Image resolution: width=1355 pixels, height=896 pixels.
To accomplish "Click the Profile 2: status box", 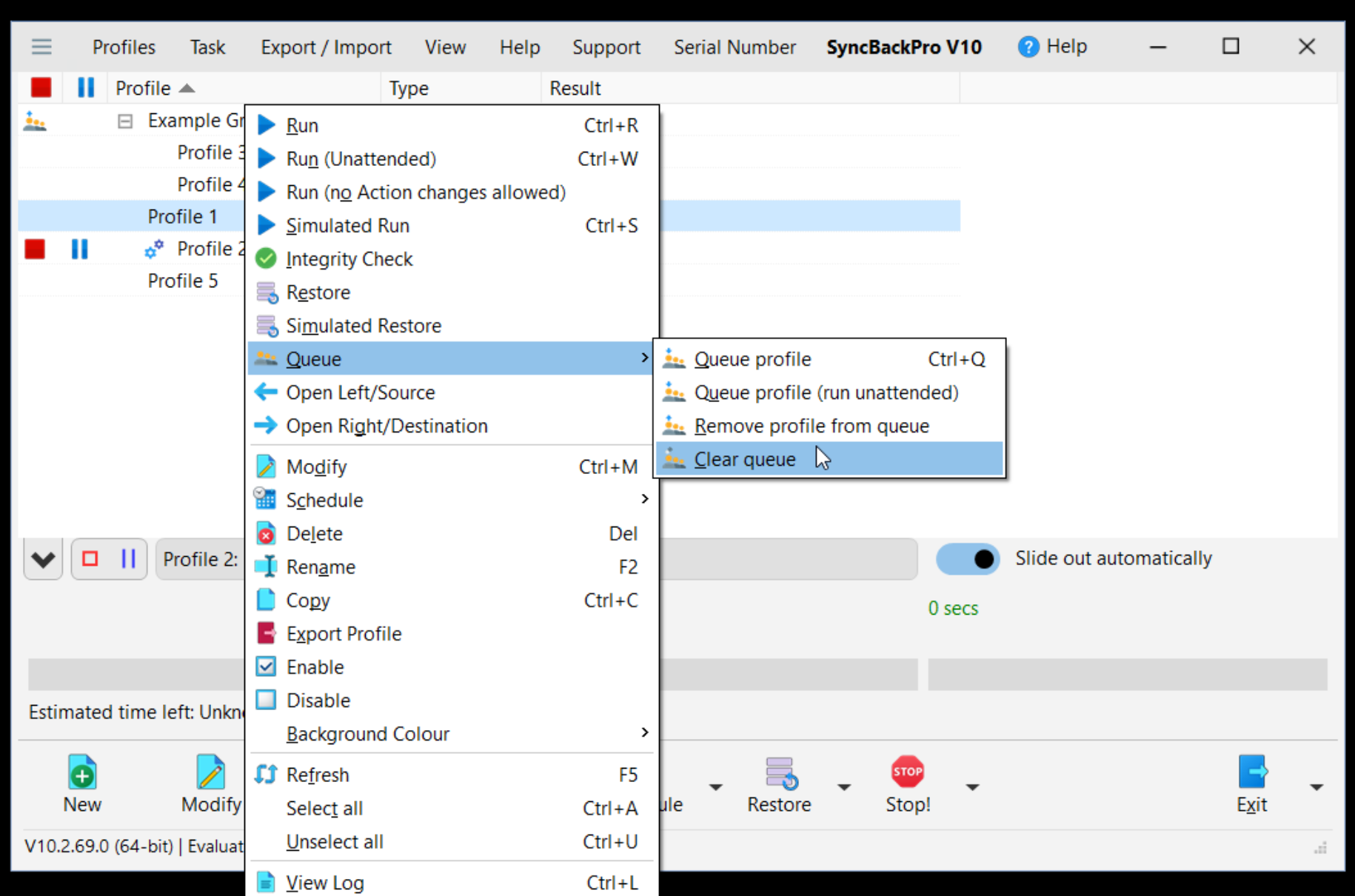I will click(536, 559).
